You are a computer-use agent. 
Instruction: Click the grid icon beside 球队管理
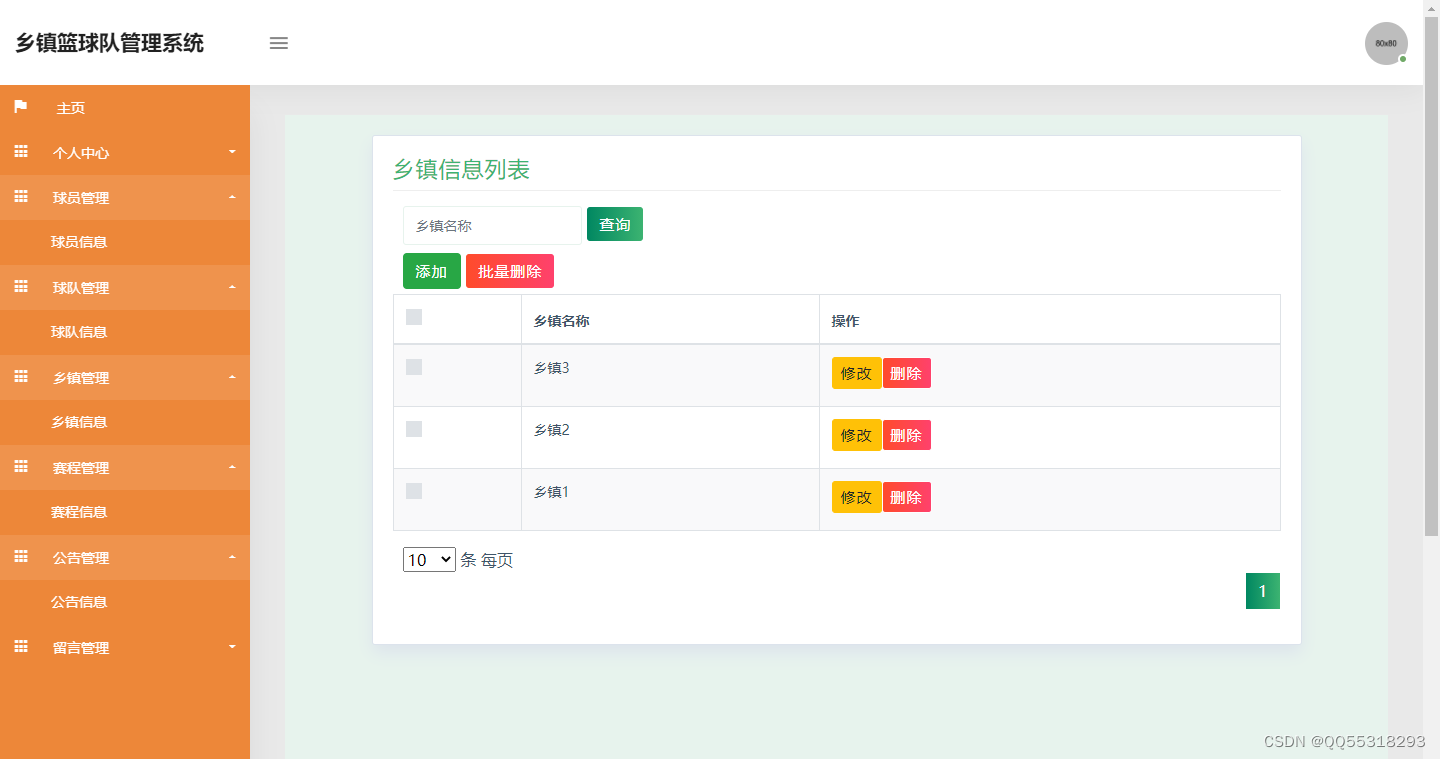[21, 287]
